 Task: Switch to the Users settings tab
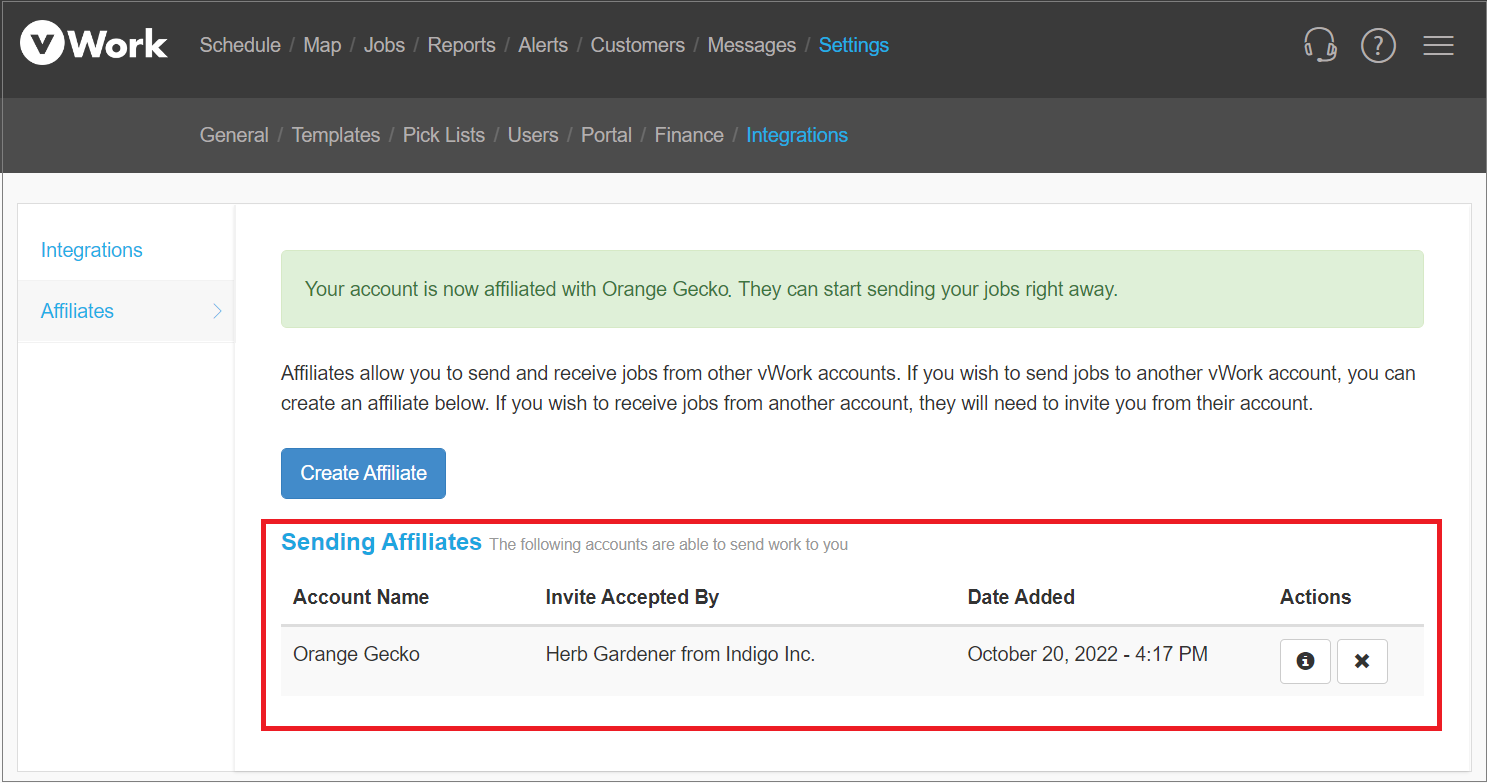point(533,135)
